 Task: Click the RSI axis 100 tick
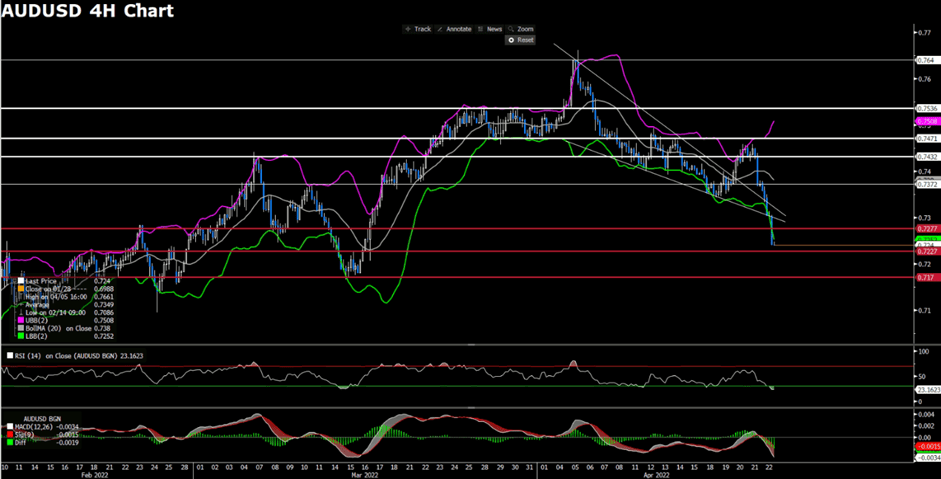click(924, 351)
